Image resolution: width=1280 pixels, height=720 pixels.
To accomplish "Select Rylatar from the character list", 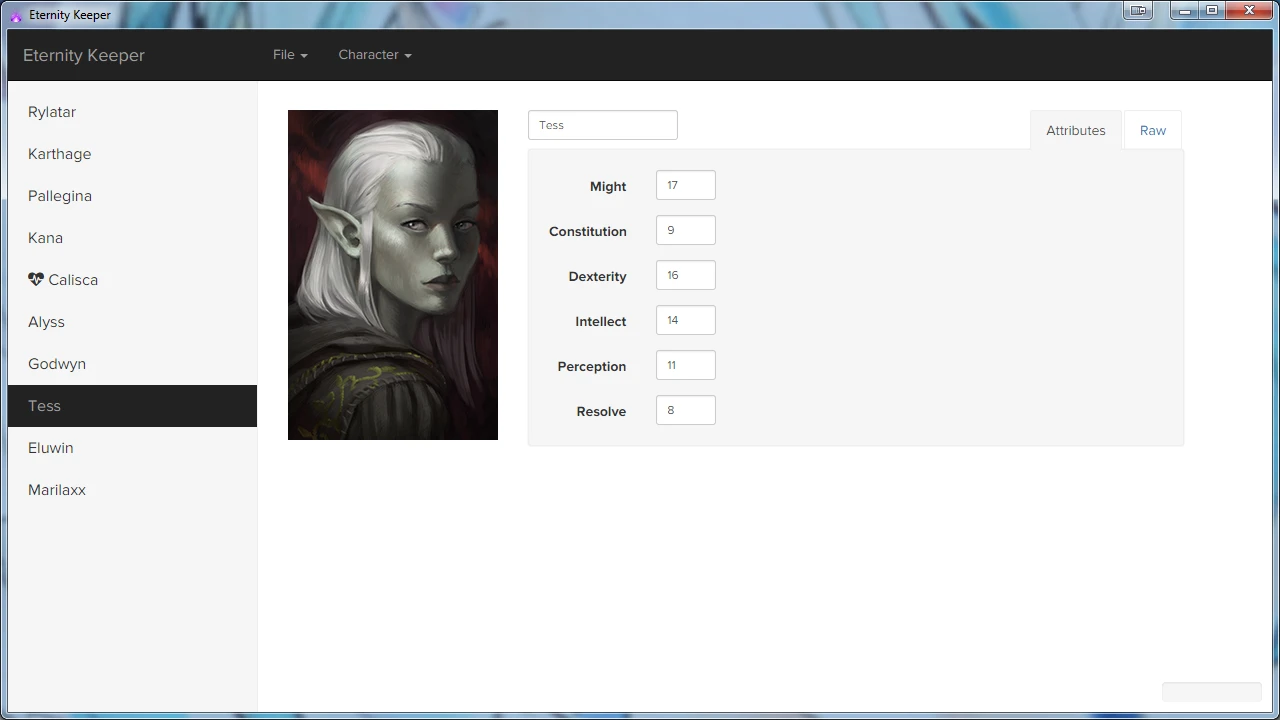I will [51, 111].
